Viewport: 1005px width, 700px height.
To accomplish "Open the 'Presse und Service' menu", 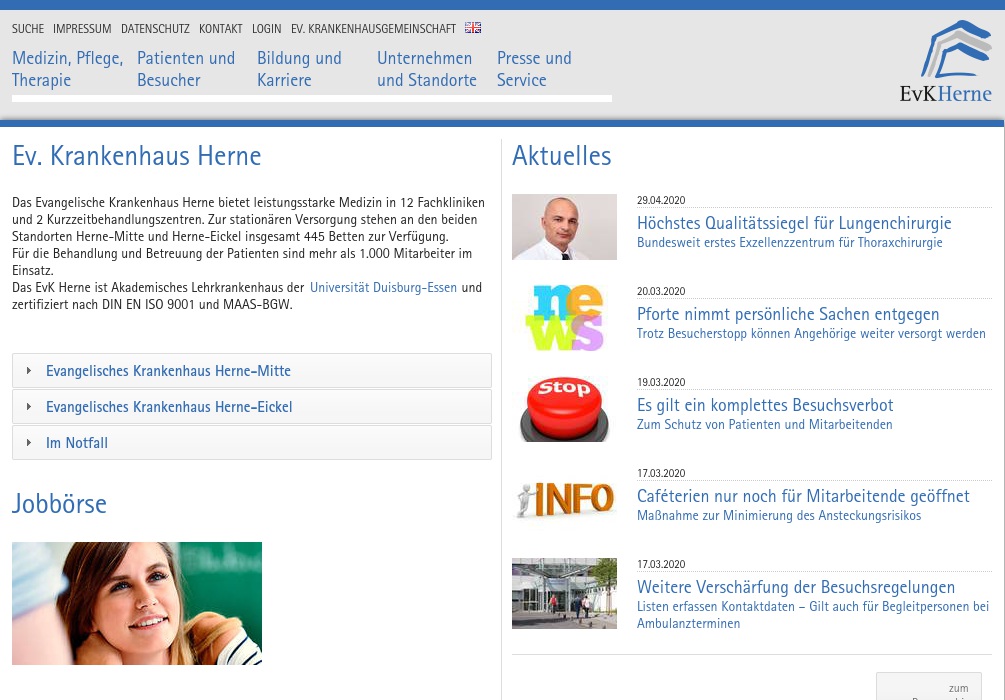I will click(x=534, y=69).
